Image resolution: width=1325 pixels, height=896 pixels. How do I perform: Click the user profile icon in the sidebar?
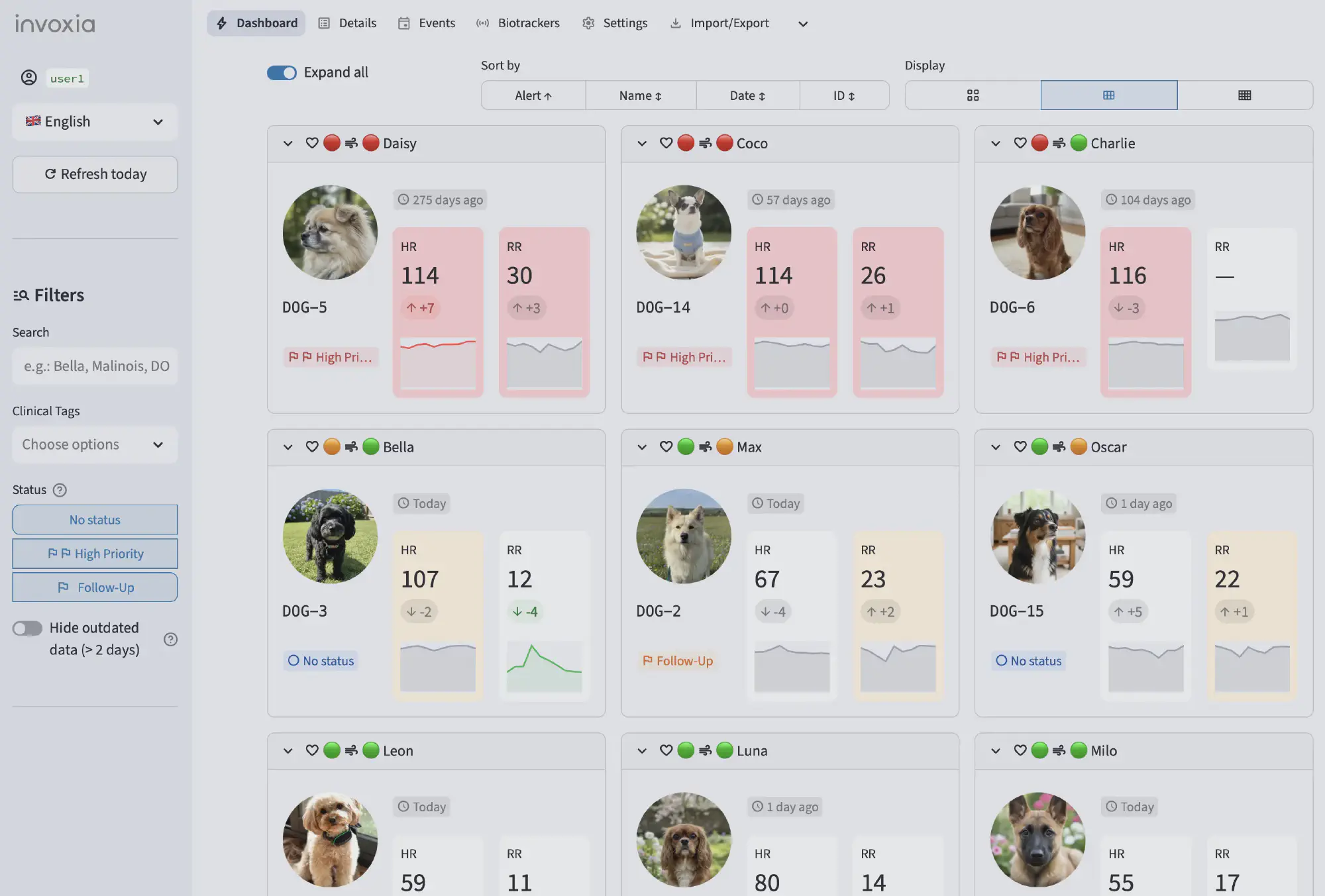(29, 77)
